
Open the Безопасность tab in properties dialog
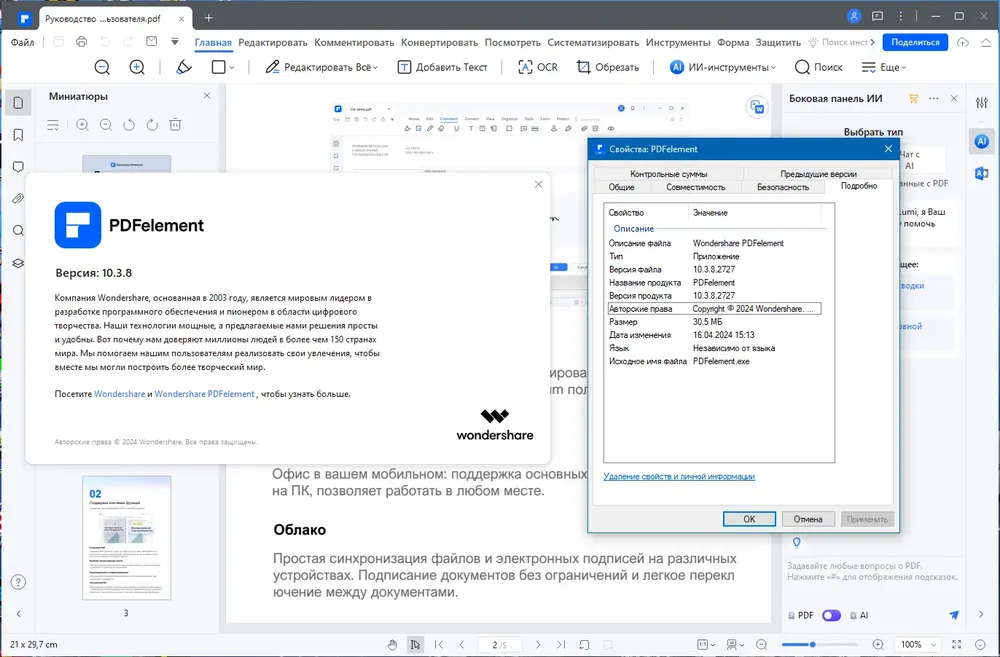(x=783, y=187)
